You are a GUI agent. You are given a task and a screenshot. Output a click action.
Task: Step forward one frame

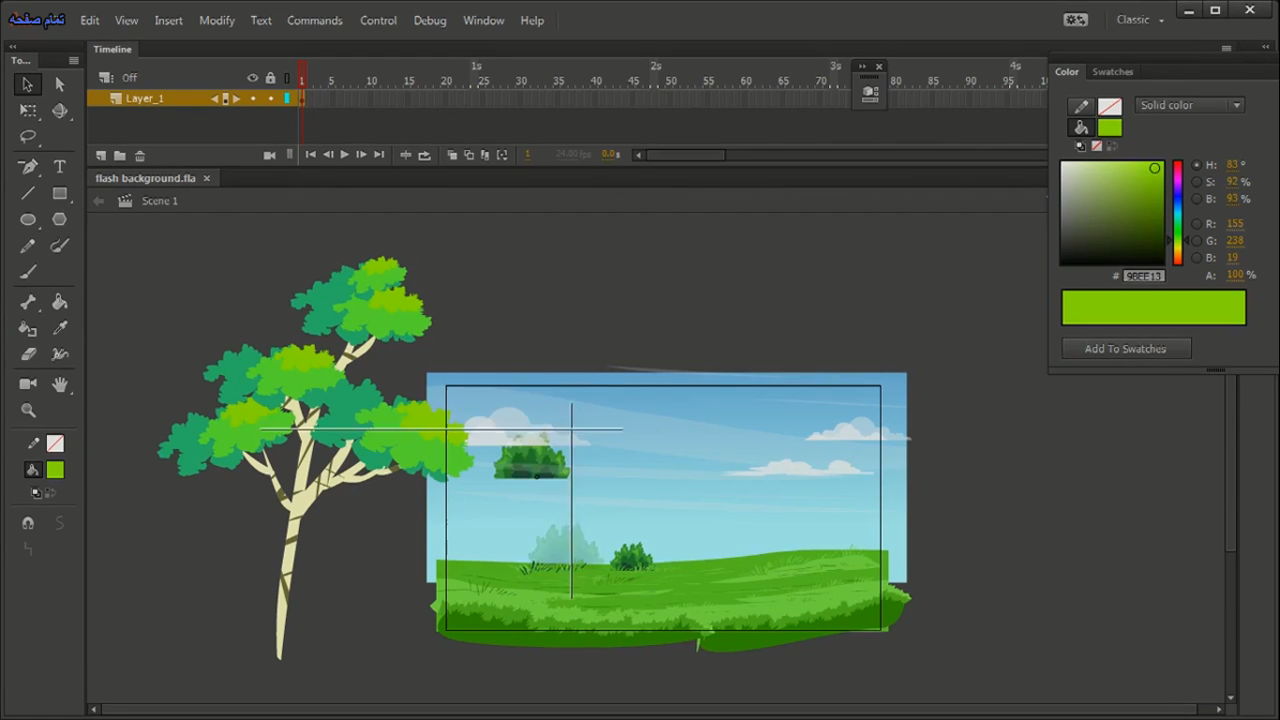click(361, 155)
